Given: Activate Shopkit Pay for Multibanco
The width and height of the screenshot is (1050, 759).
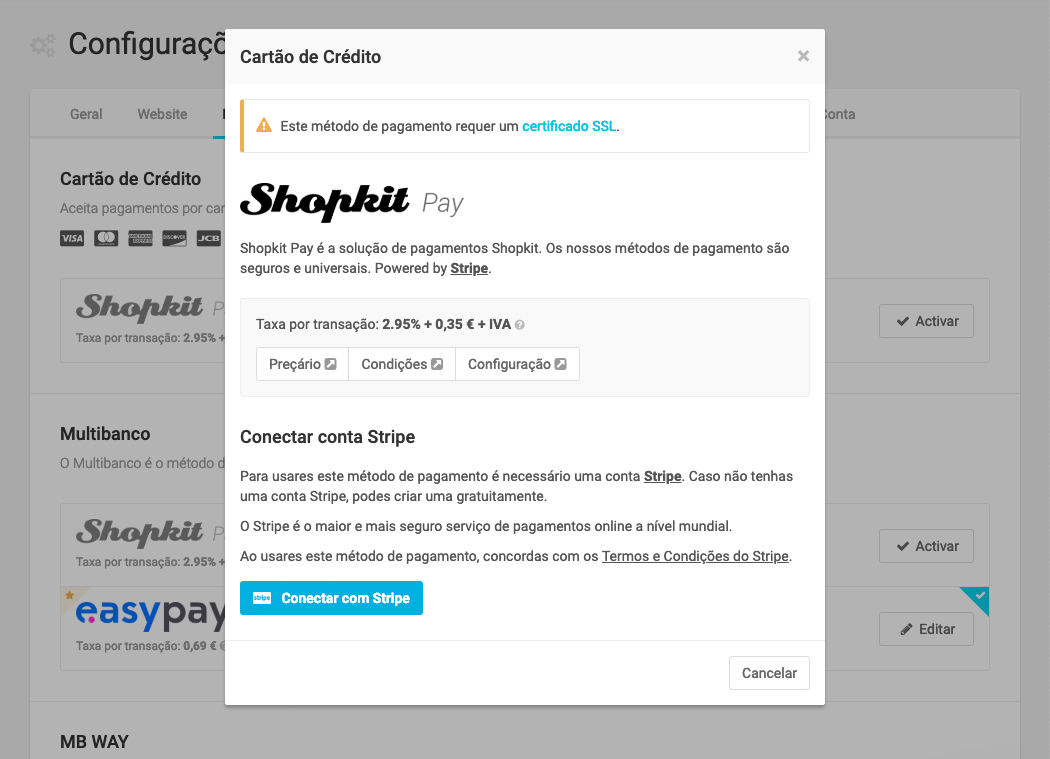Looking at the screenshot, I should coord(926,546).
